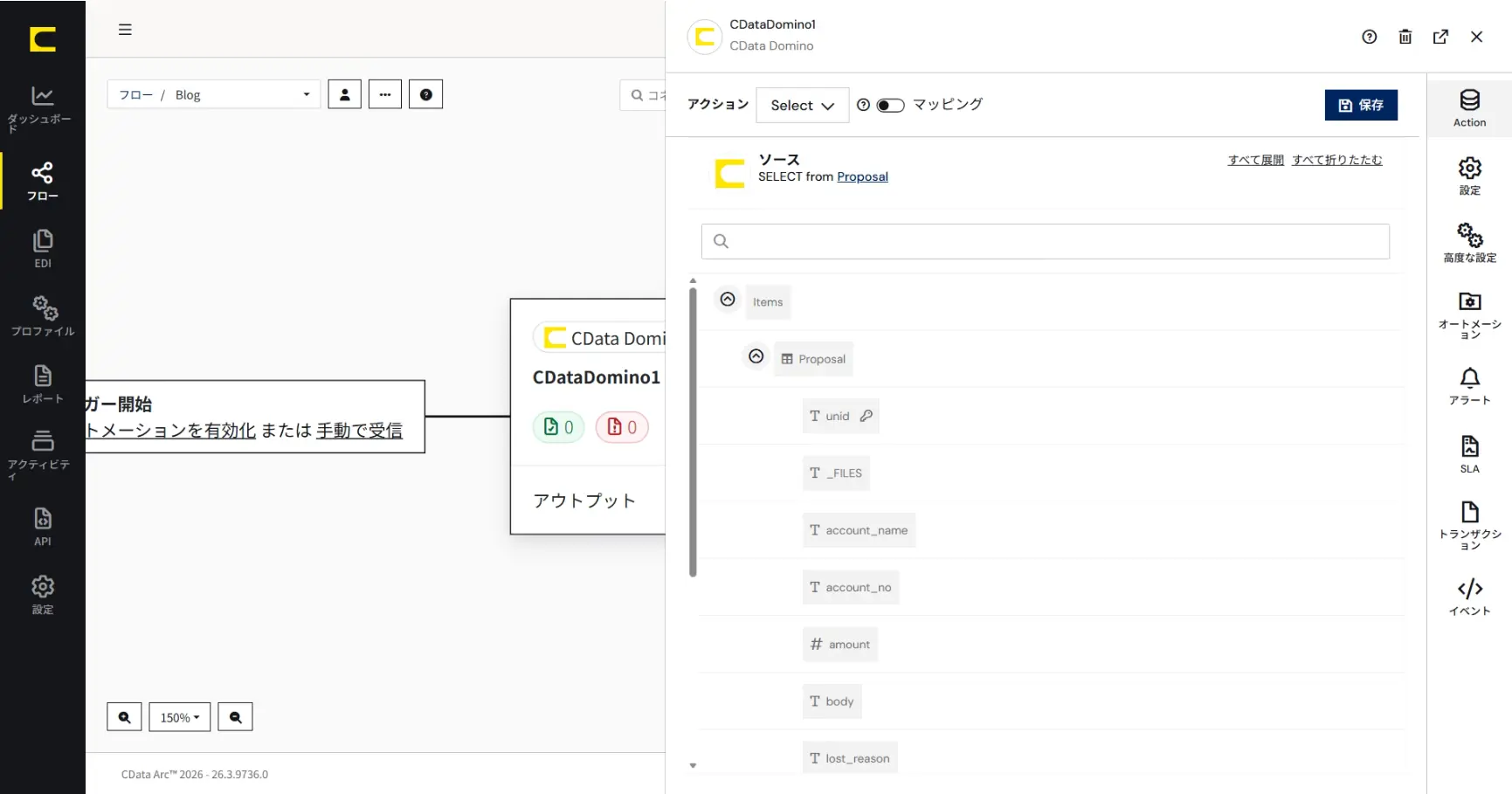Collapse the Proposal table node
Image resolution: width=1512 pixels, height=794 pixels.
(756, 356)
